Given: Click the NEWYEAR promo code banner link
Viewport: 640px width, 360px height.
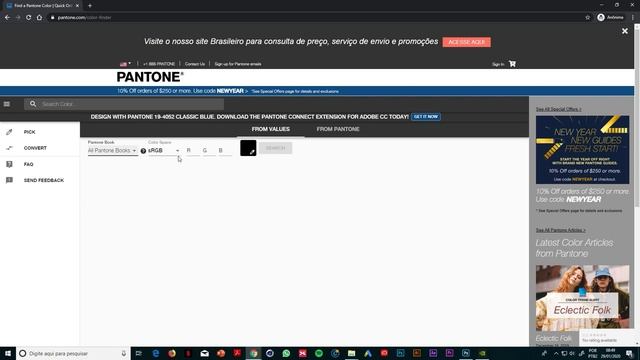Looking at the screenshot, I should pyautogui.click(x=182, y=91).
